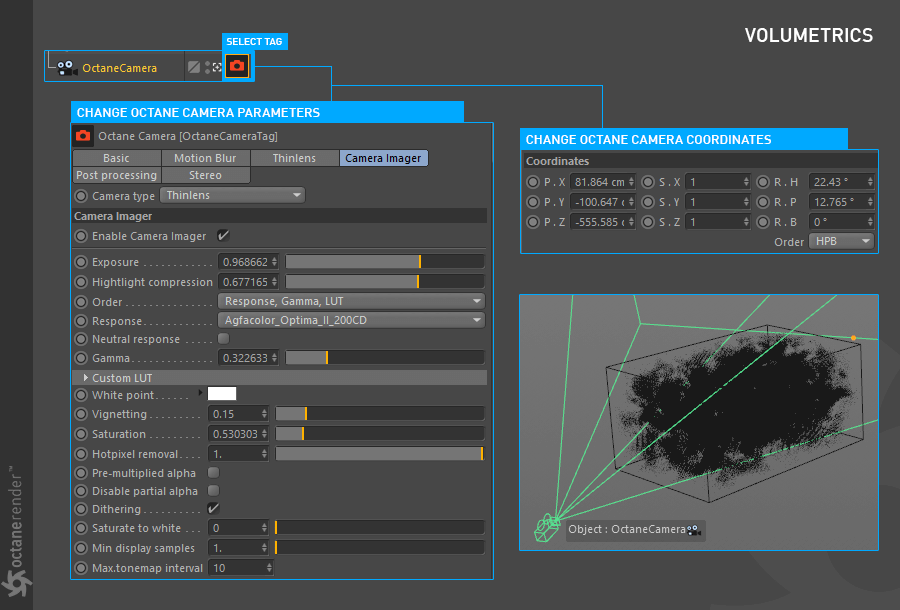The width and height of the screenshot is (900, 610).
Task: Click the target tag icon beside OctaneCamera
Action: click(x=217, y=67)
